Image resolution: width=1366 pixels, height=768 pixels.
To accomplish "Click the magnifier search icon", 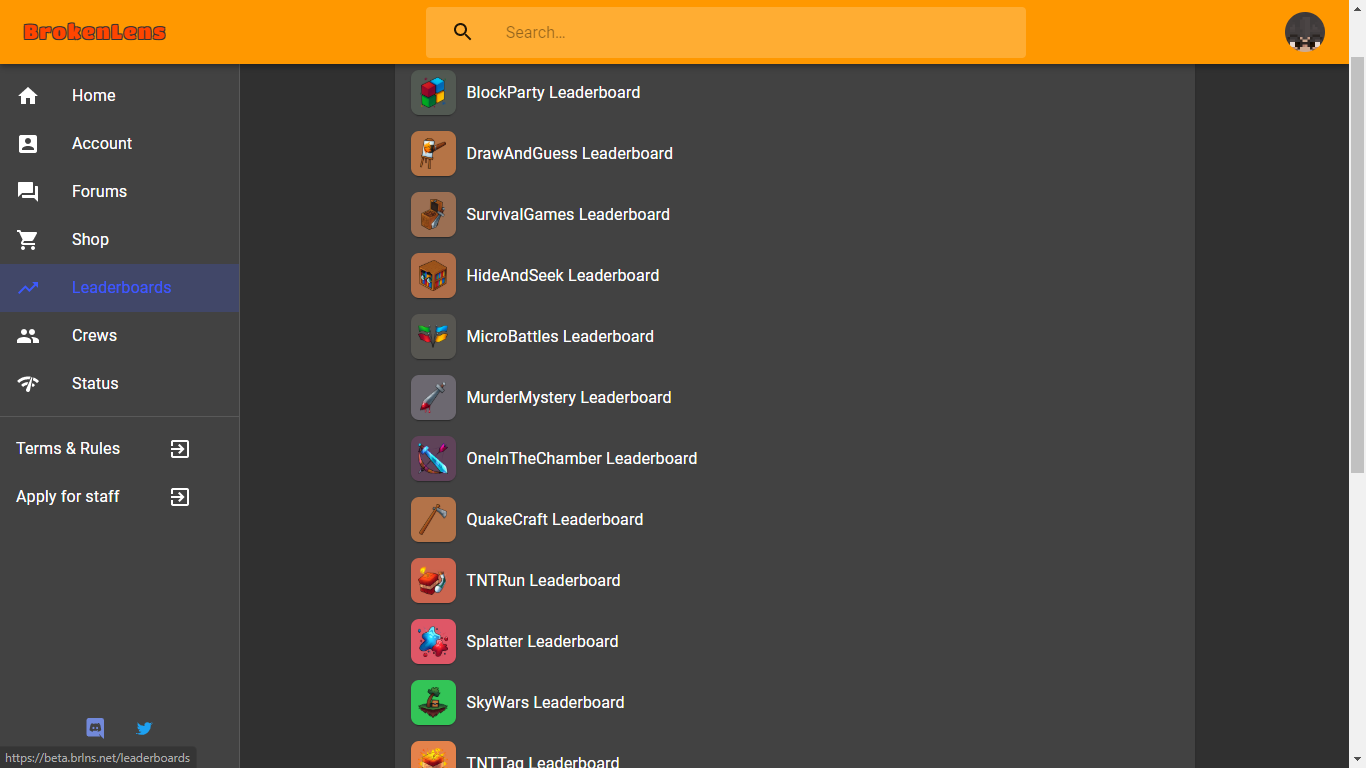I will pyautogui.click(x=462, y=32).
